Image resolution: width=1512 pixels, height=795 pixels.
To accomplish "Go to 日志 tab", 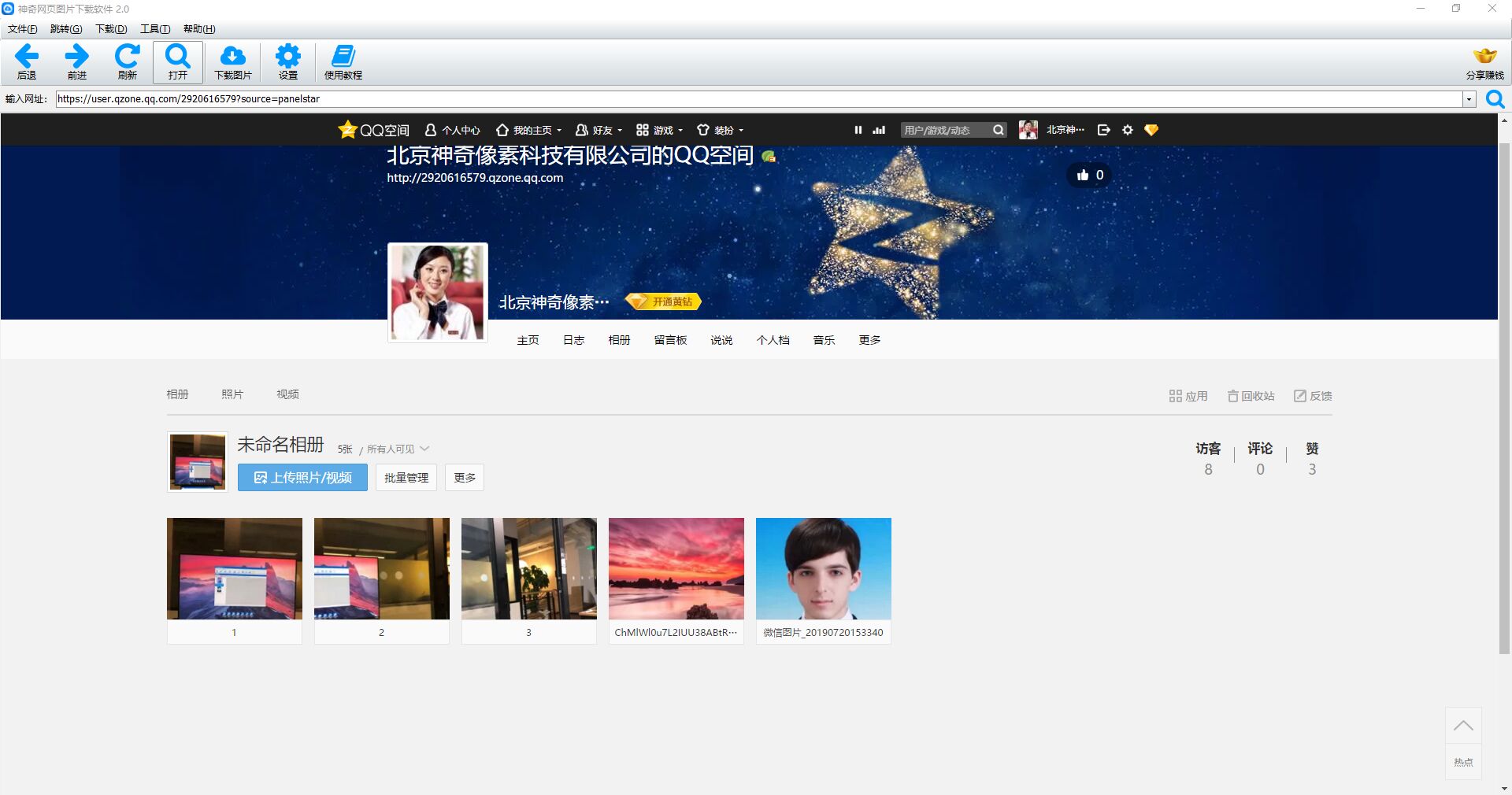I will click(x=573, y=340).
